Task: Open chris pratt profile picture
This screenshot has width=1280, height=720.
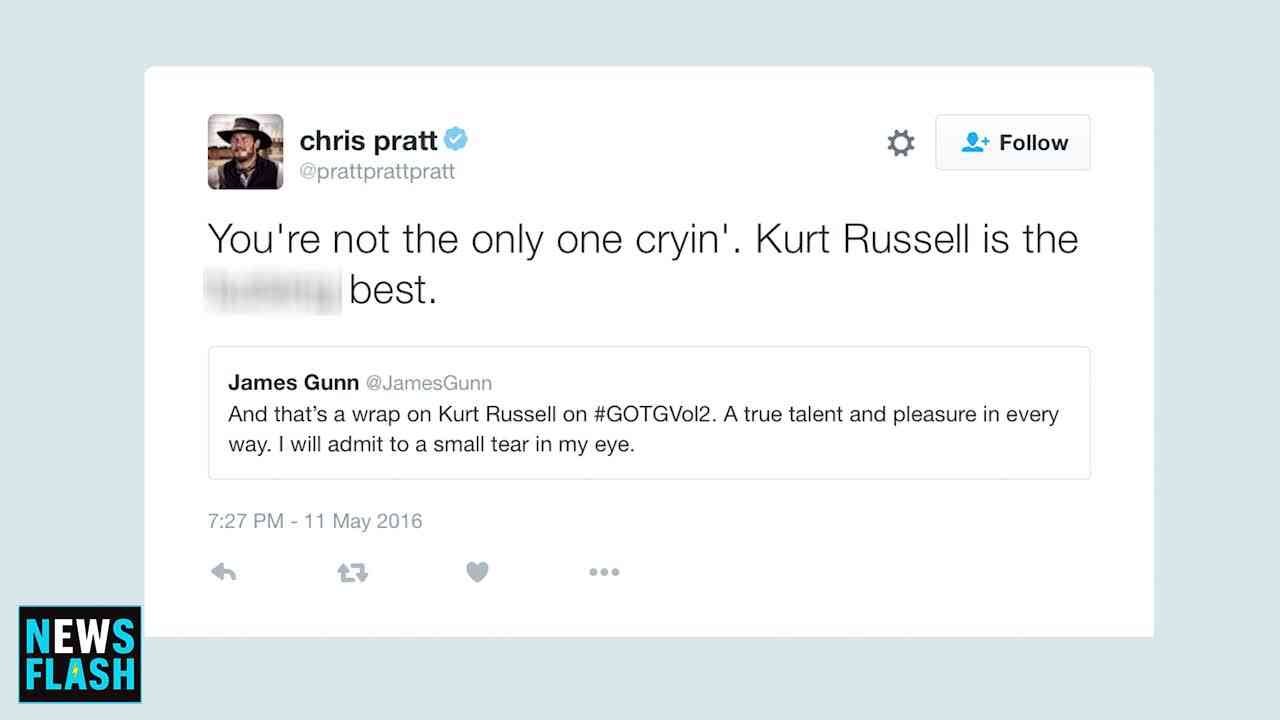Action: point(246,152)
